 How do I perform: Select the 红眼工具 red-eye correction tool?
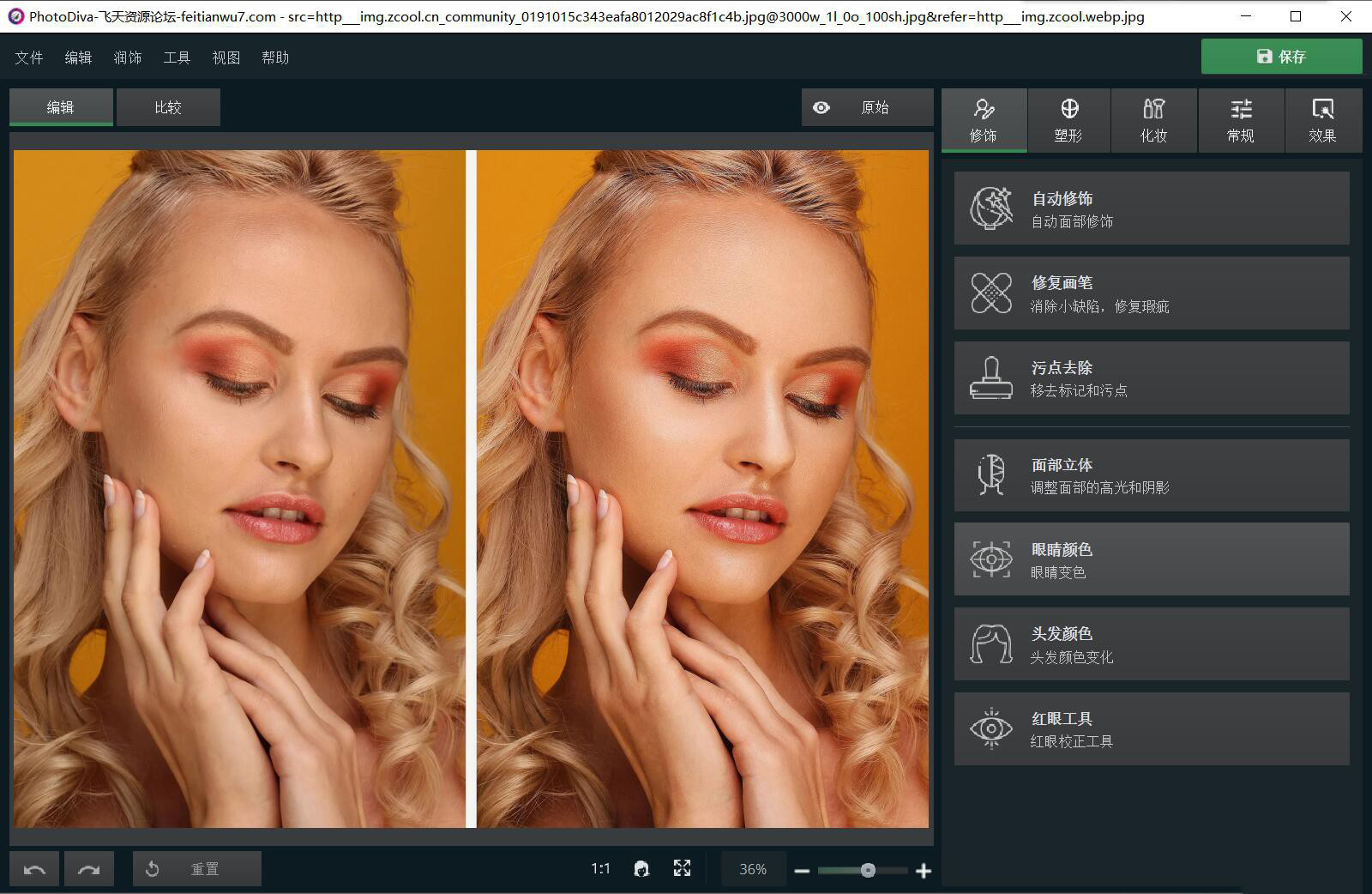click(x=1152, y=728)
